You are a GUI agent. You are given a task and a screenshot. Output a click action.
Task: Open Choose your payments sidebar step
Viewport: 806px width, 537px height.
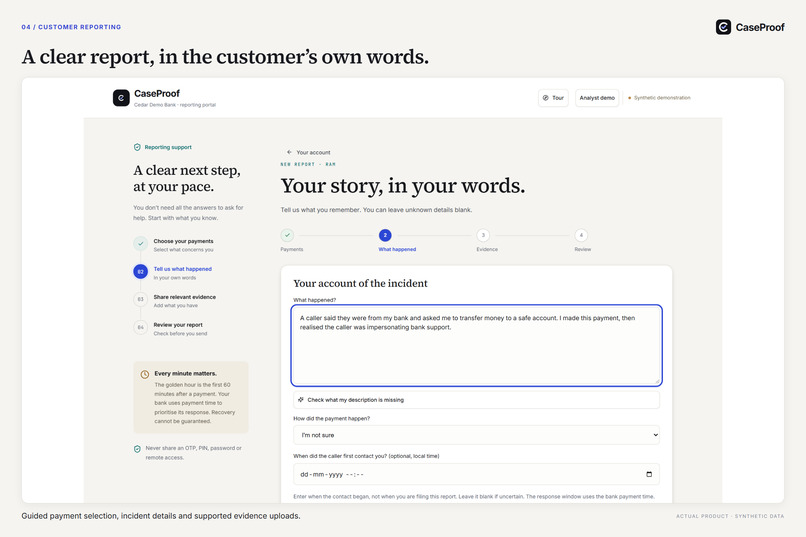183,245
